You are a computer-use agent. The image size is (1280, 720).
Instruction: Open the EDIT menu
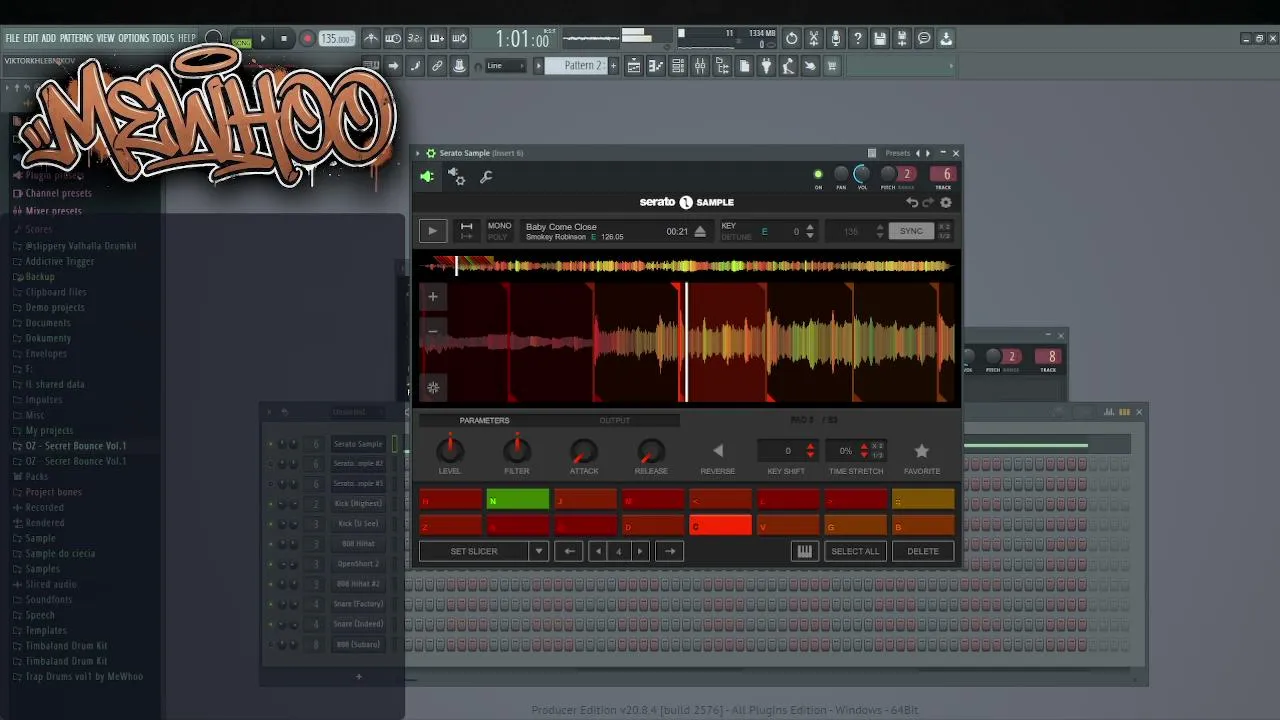(x=31, y=38)
